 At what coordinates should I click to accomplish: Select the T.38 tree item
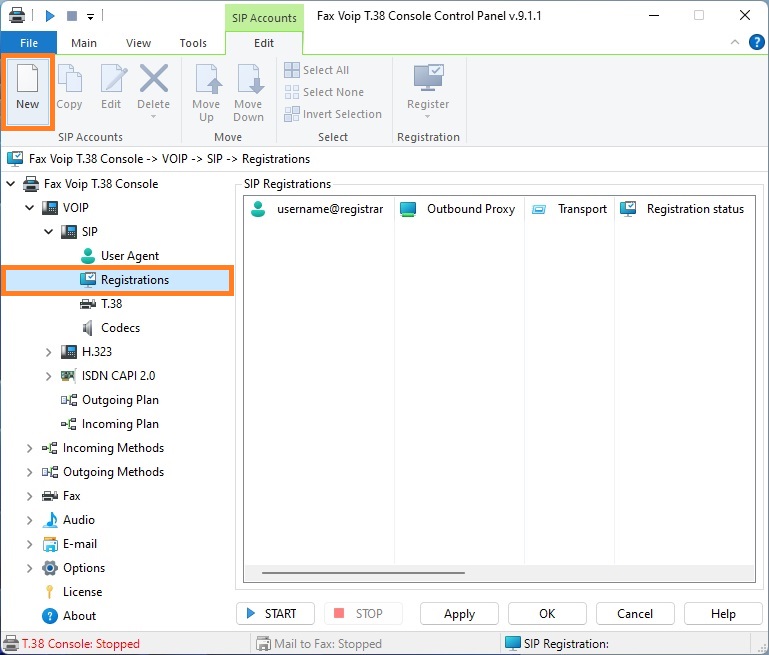pyautogui.click(x=111, y=304)
